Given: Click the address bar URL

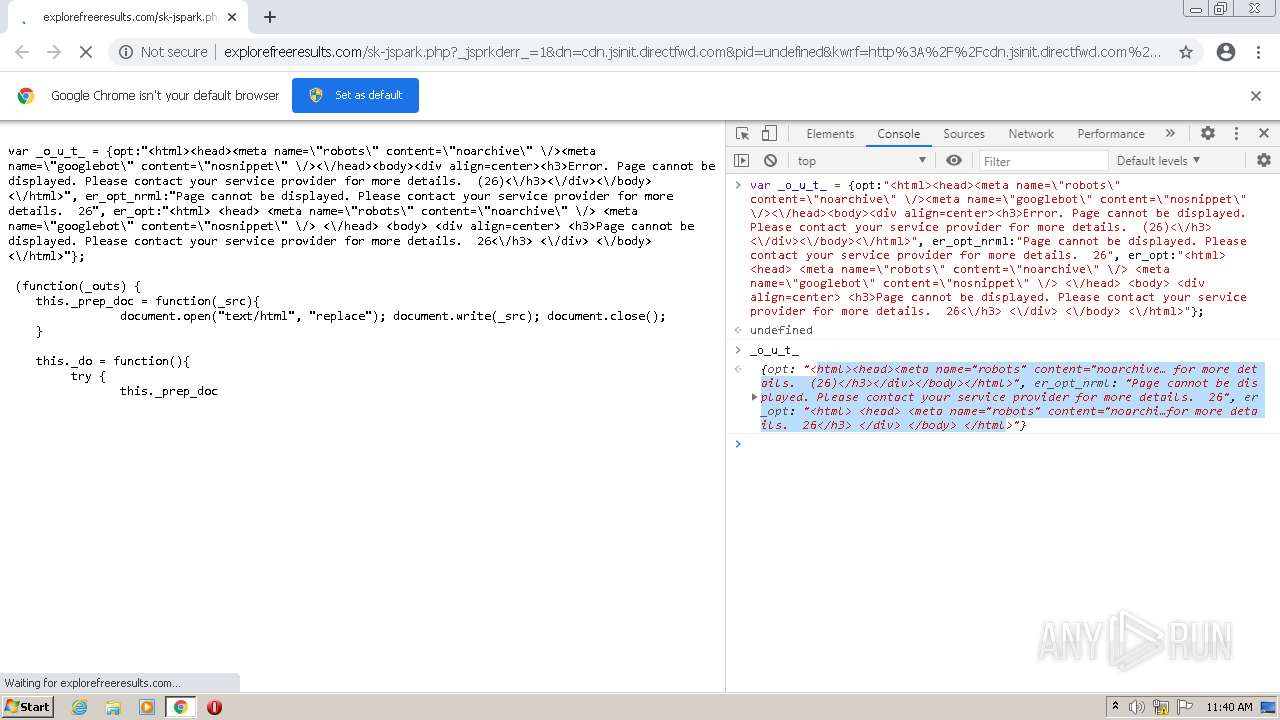Looking at the screenshot, I should point(692,52).
